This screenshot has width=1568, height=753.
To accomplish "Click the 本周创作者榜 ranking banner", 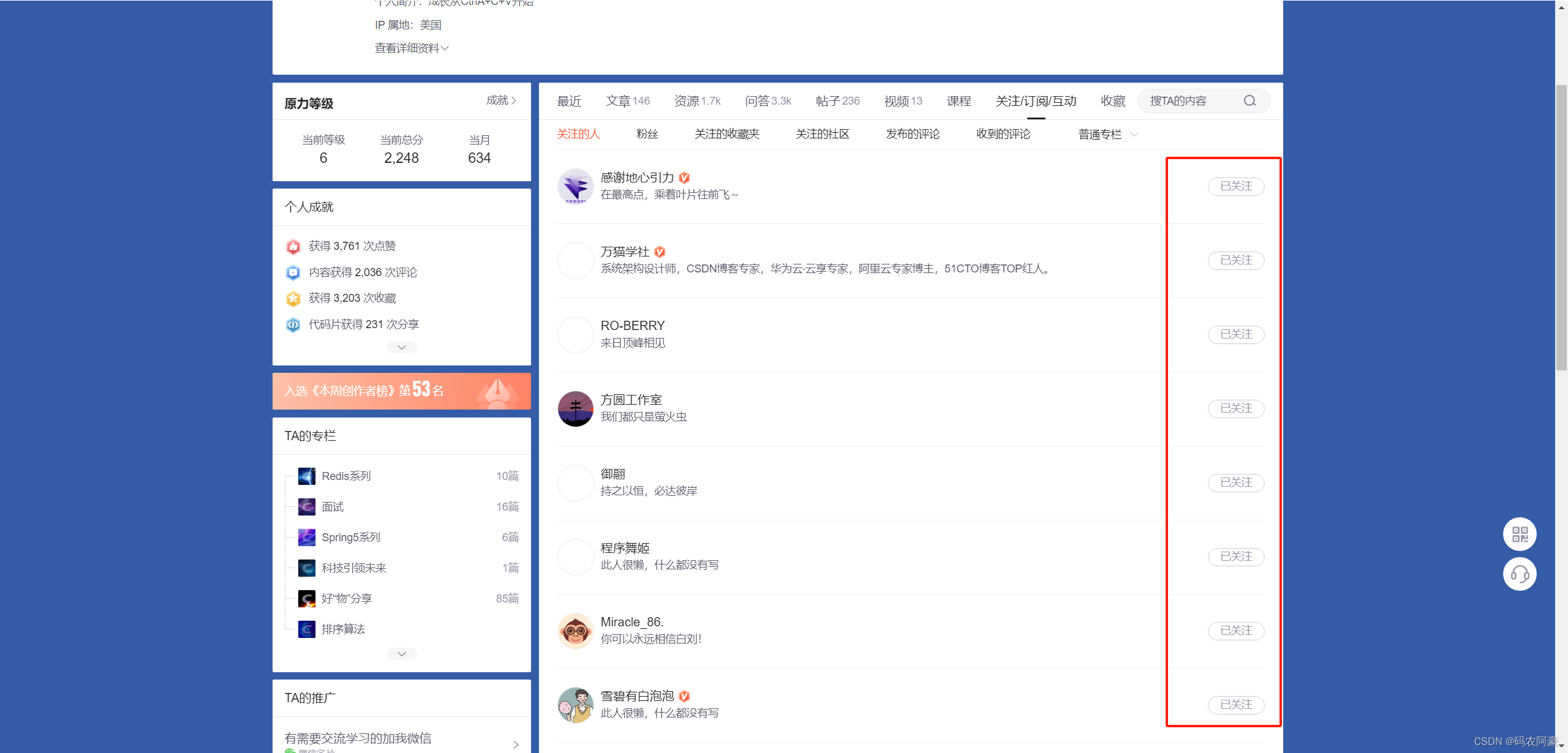I will tap(401, 391).
